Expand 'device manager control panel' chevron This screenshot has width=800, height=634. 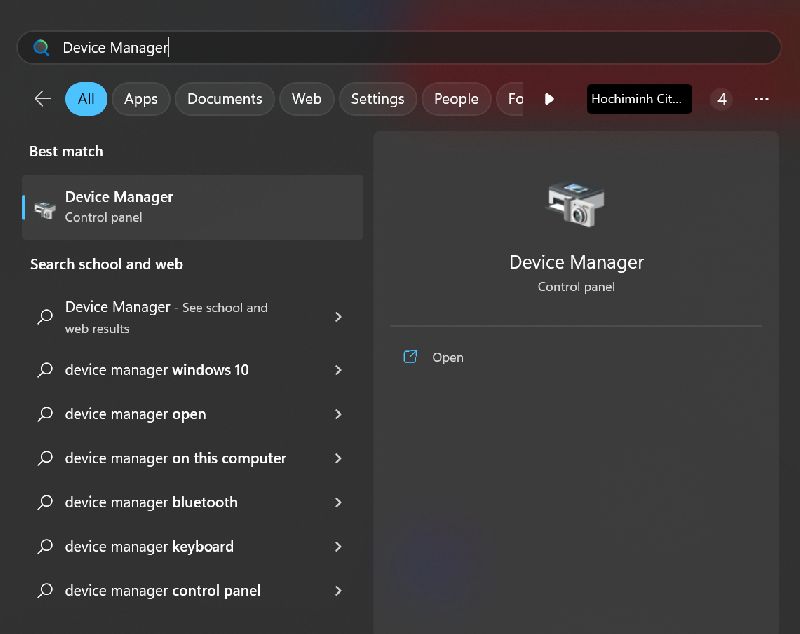tap(338, 591)
